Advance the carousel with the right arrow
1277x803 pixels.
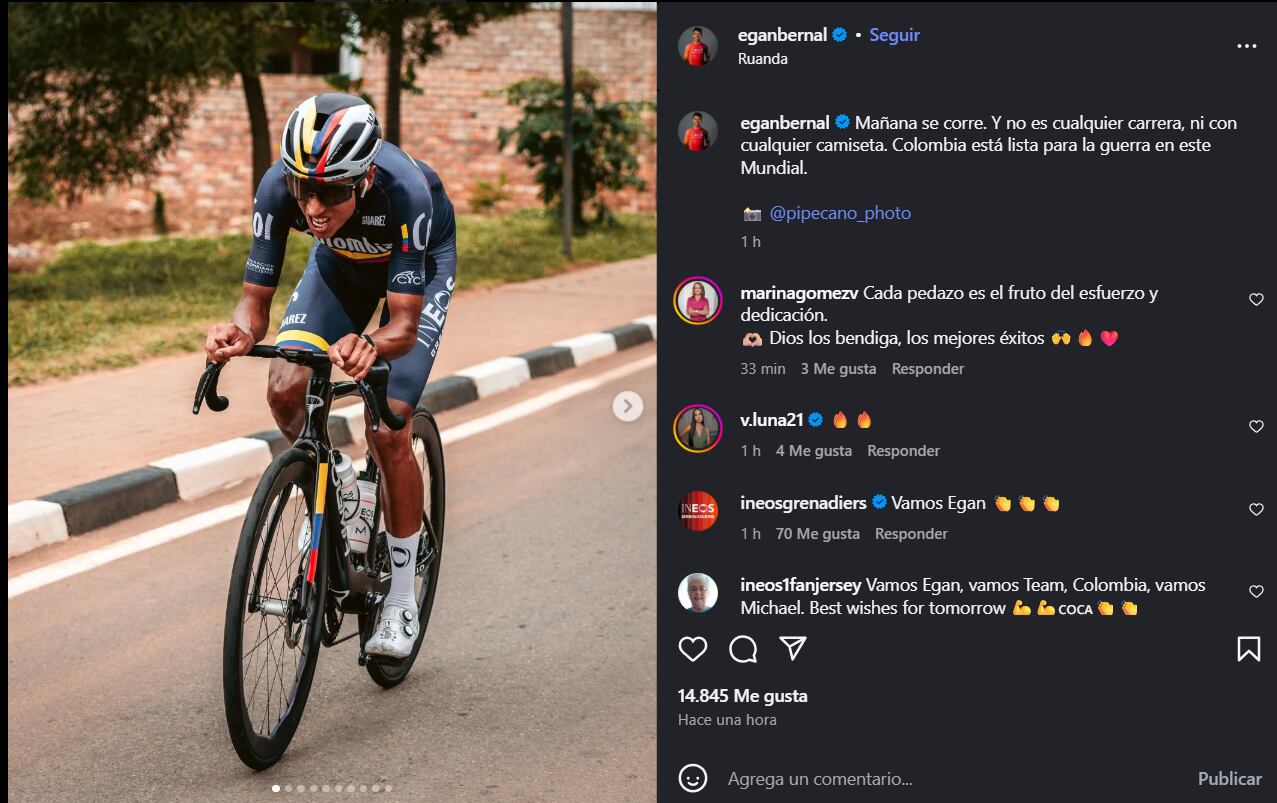coord(627,406)
